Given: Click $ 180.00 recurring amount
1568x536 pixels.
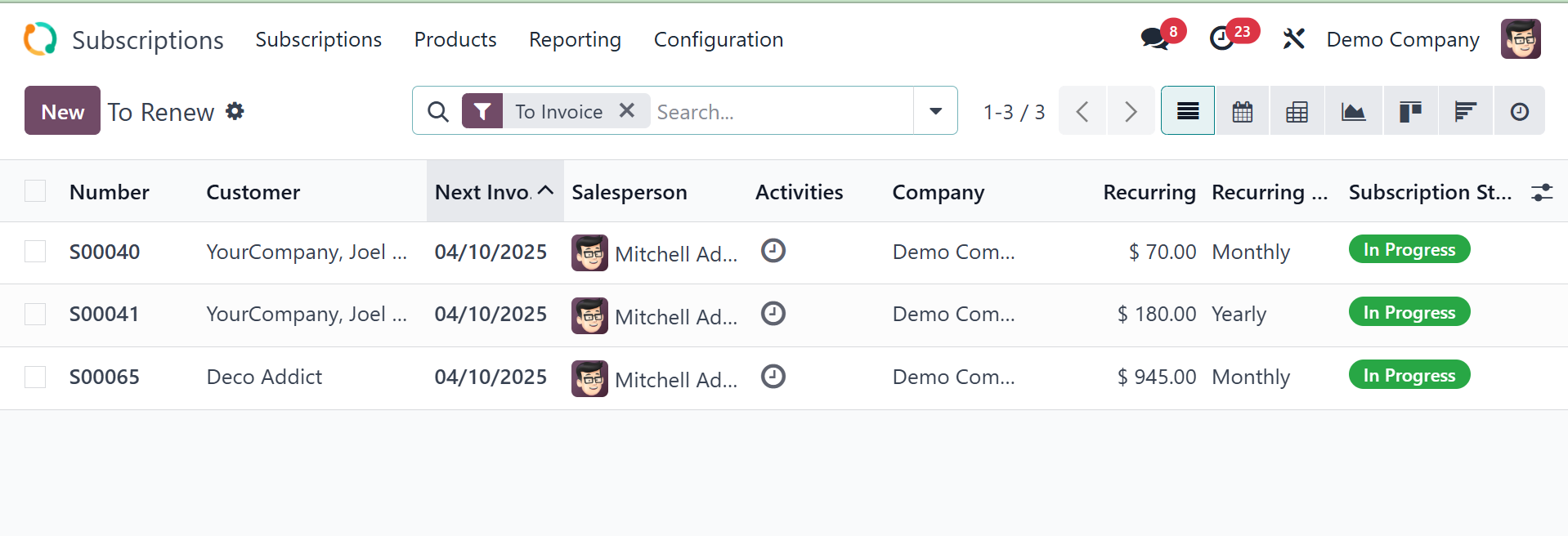Looking at the screenshot, I should coord(1157,314).
